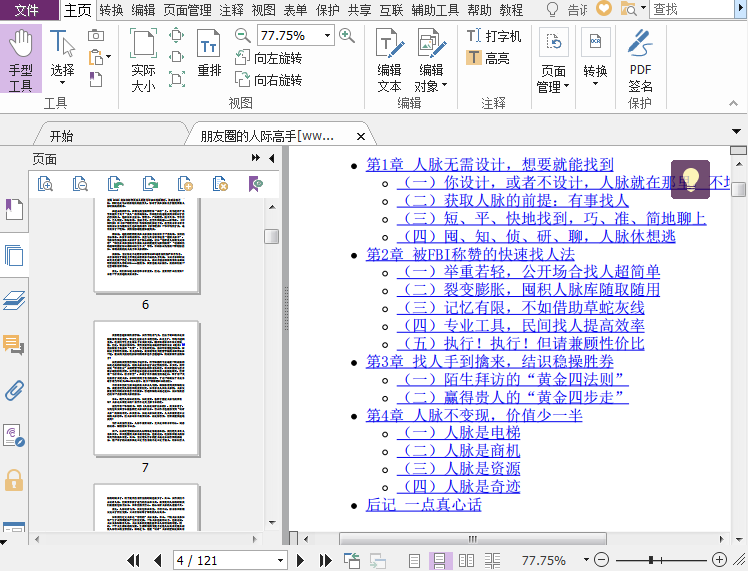The height and width of the screenshot is (571, 748).
Task: Open link 后记 一点真心话
Action: [424, 504]
